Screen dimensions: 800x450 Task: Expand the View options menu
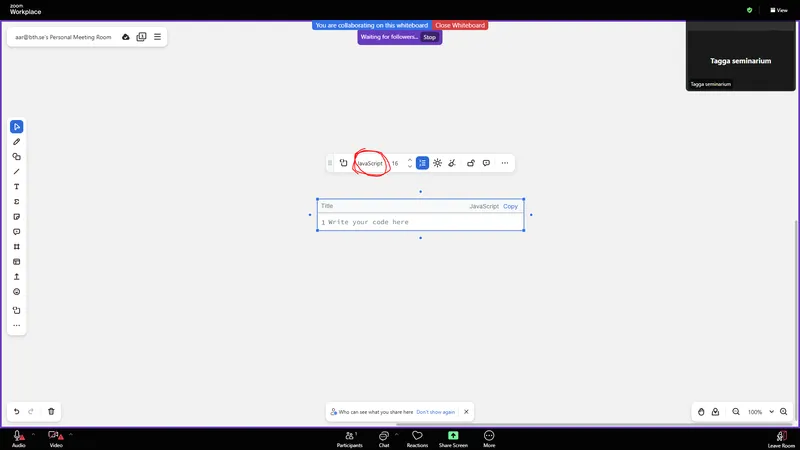[x=778, y=10]
